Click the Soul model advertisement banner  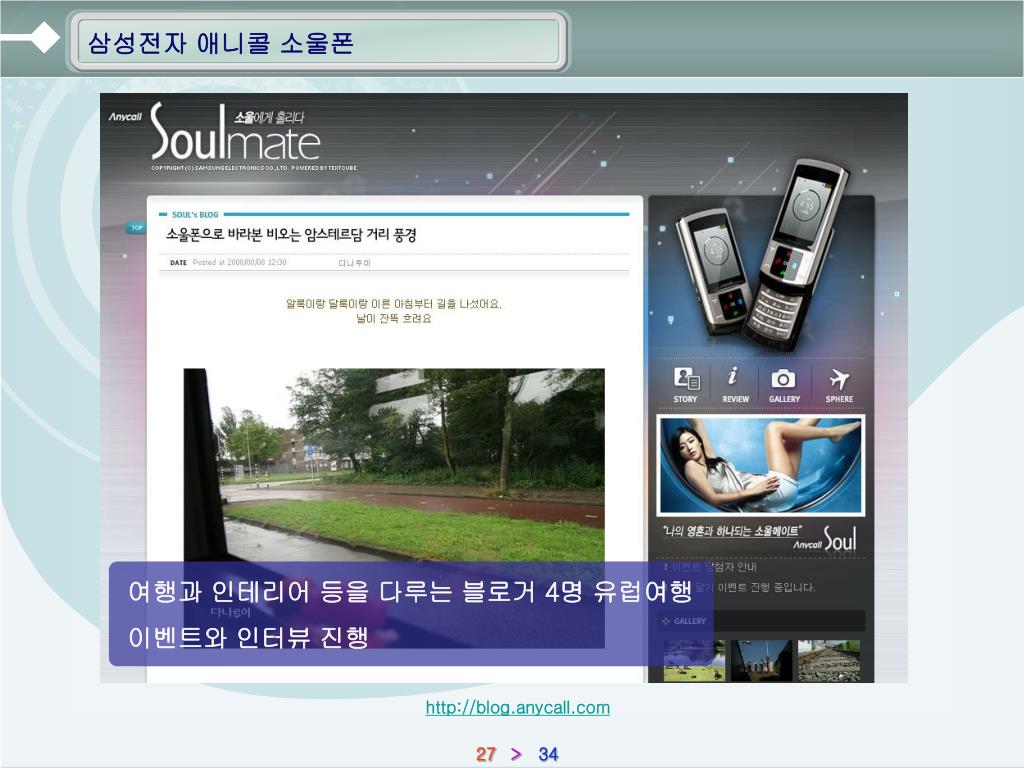tap(761, 465)
